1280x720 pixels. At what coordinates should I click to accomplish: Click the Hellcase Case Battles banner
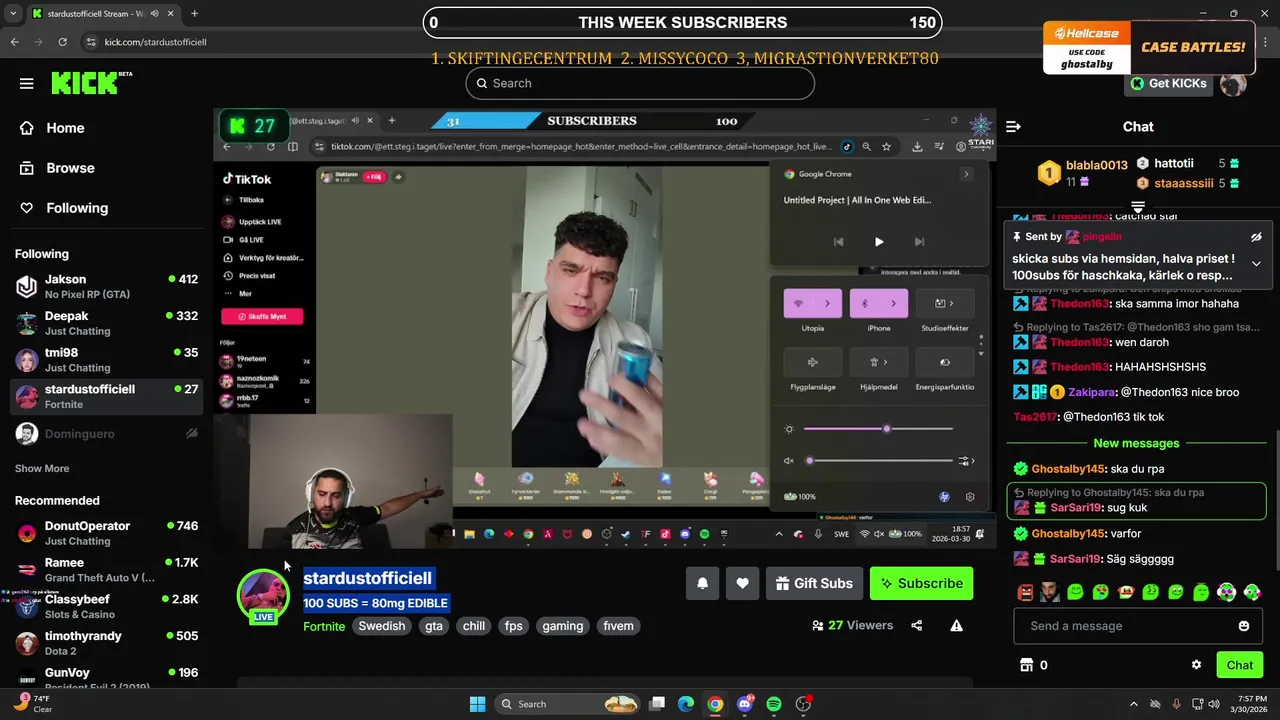(x=1150, y=49)
